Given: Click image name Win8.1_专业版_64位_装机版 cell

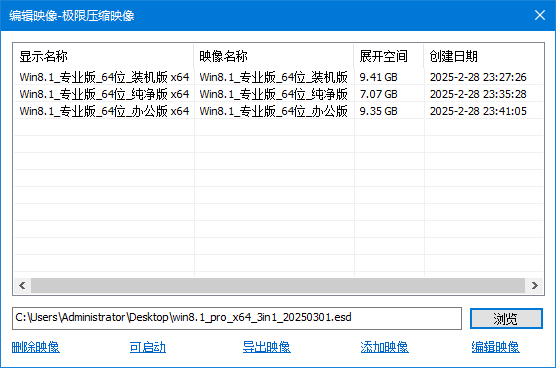Looking at the screenshot, I should pos(273,77).
